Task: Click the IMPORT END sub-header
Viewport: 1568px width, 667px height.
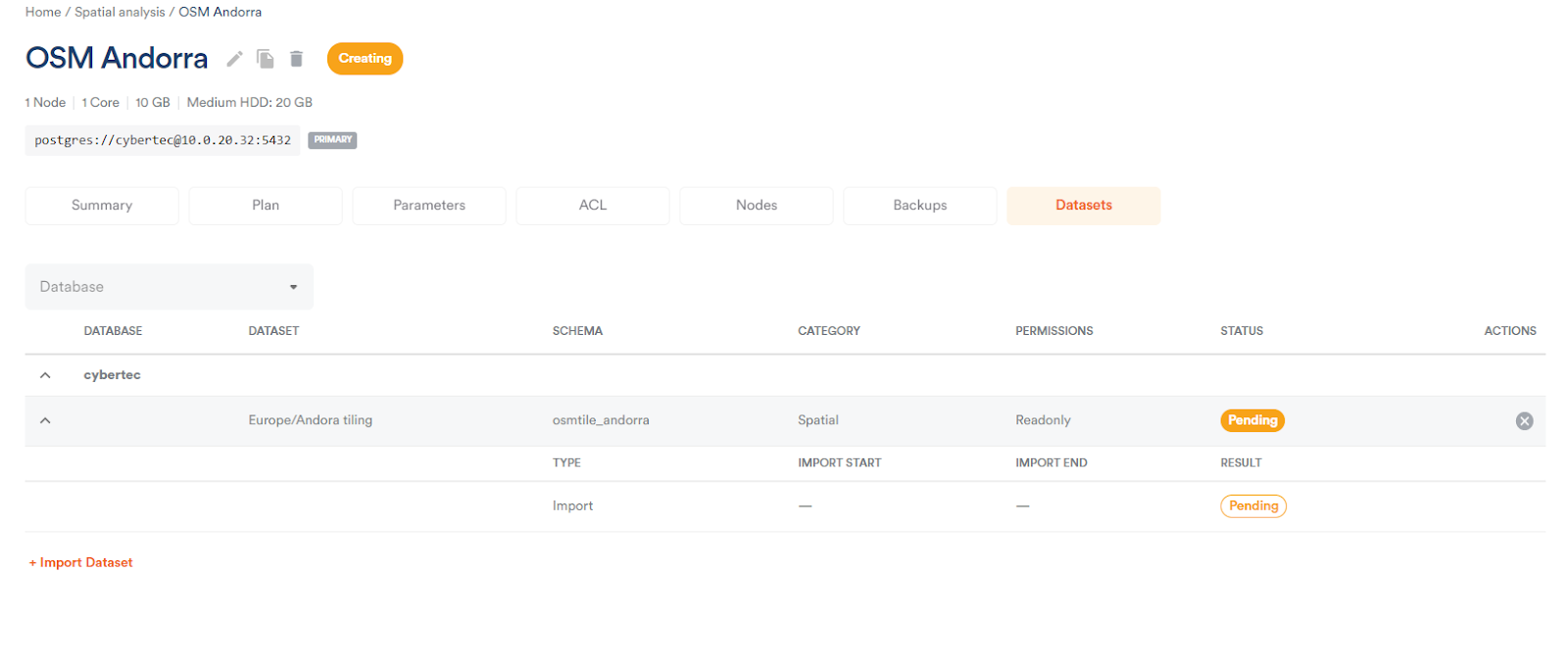Action: tap(1052, 463)
